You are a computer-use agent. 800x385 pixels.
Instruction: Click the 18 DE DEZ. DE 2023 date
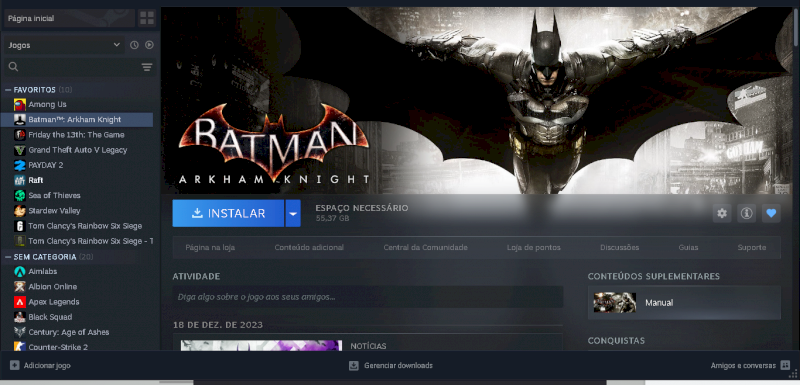pyautogui.click(x=218, y=325)
